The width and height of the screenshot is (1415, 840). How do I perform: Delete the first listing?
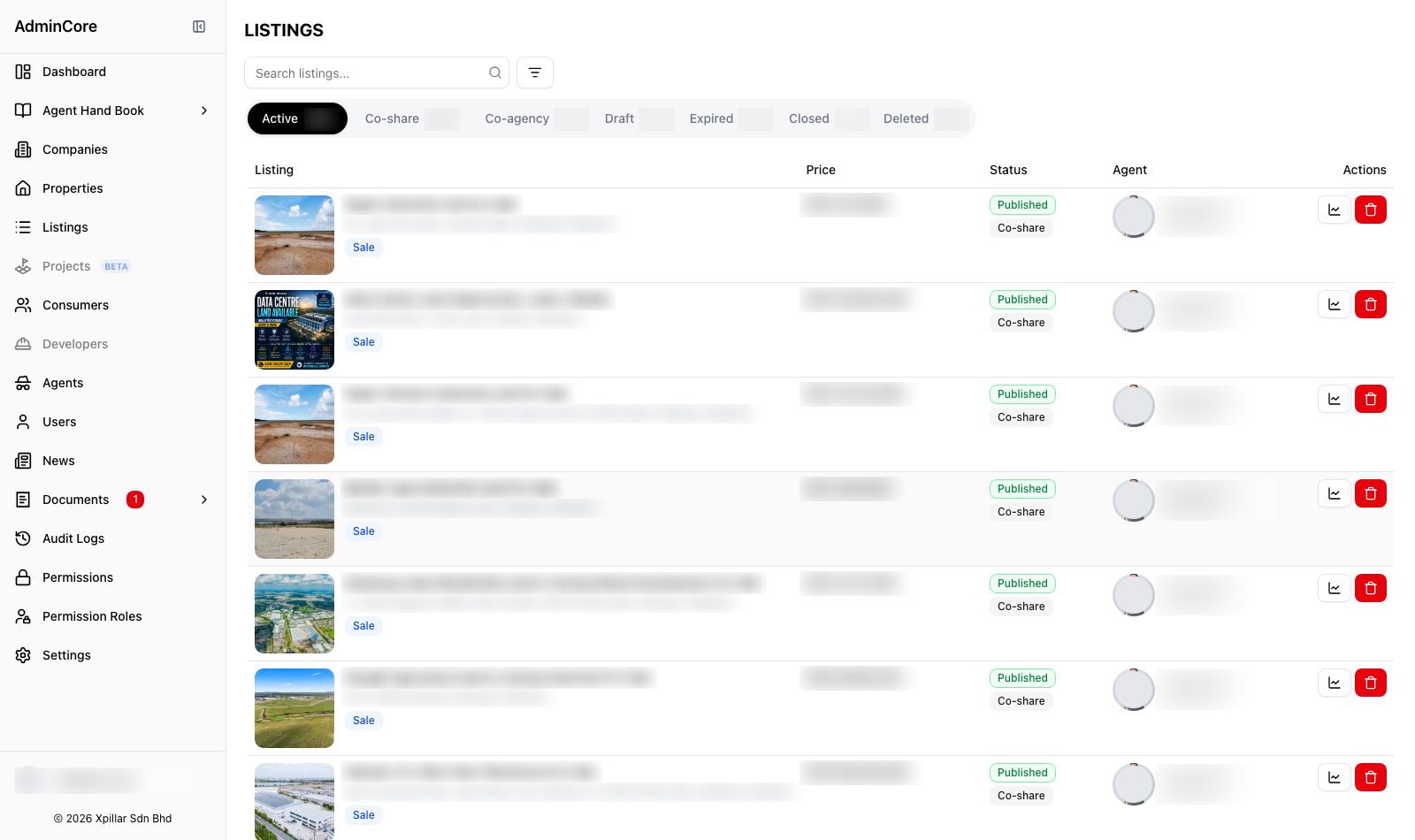pos(1371,210)
